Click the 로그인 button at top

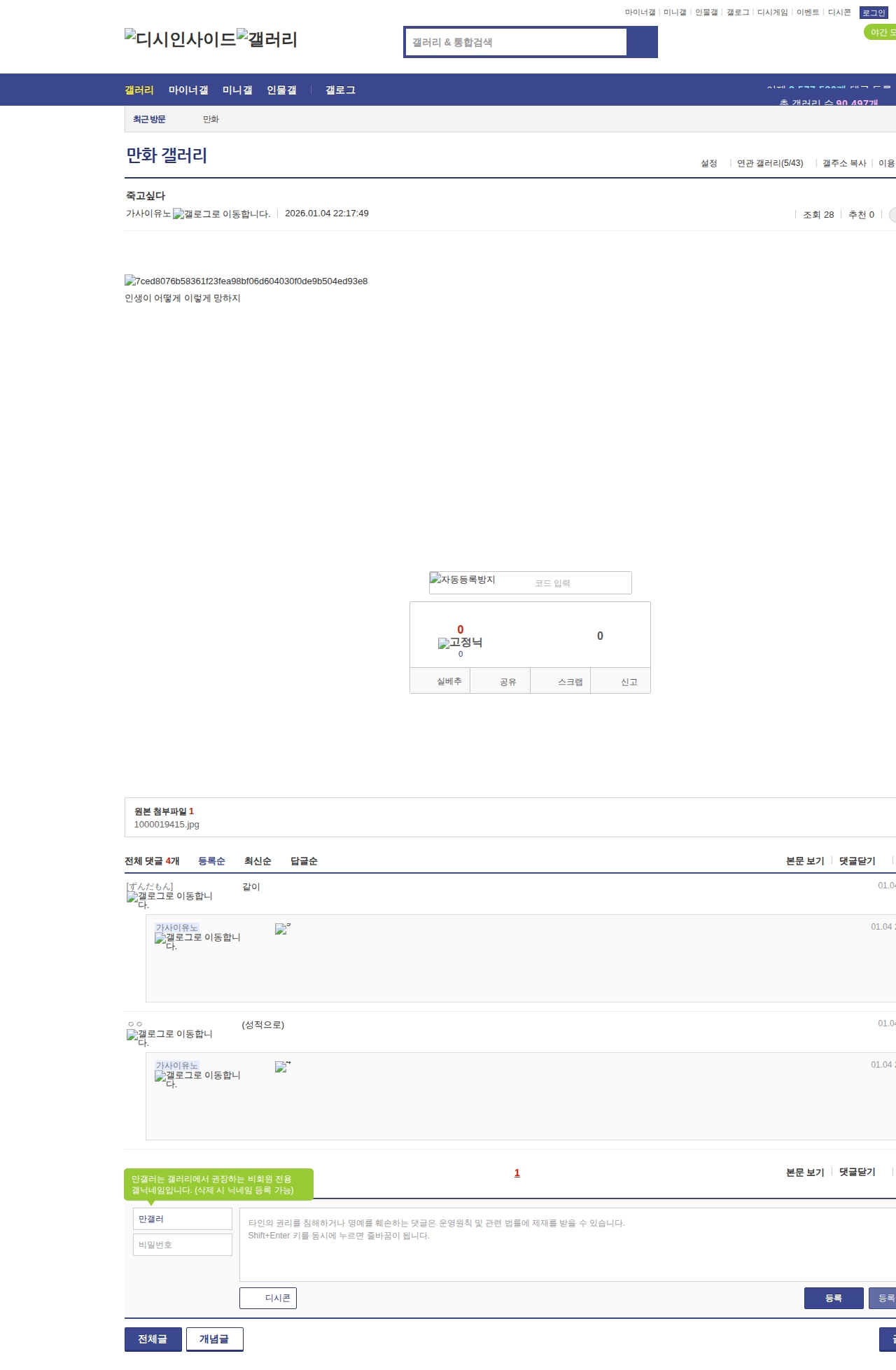pos(874,13)
